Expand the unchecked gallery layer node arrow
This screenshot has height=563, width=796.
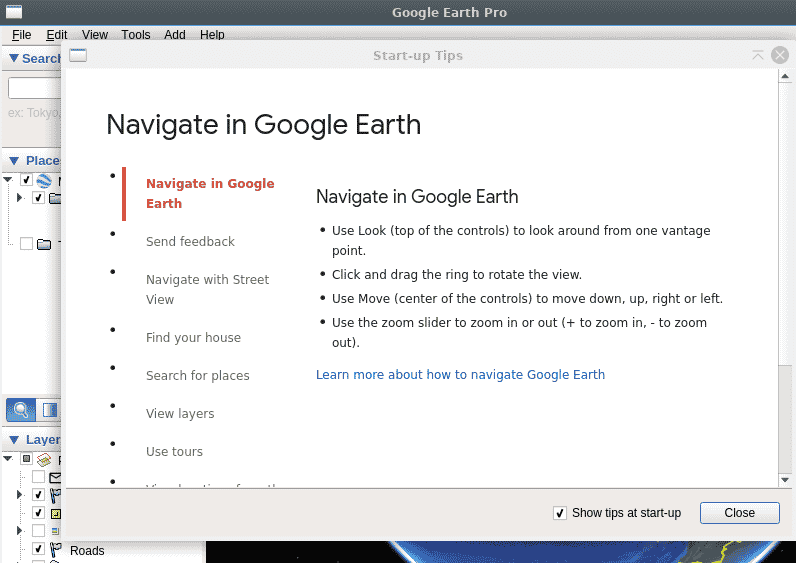[19, 531]
